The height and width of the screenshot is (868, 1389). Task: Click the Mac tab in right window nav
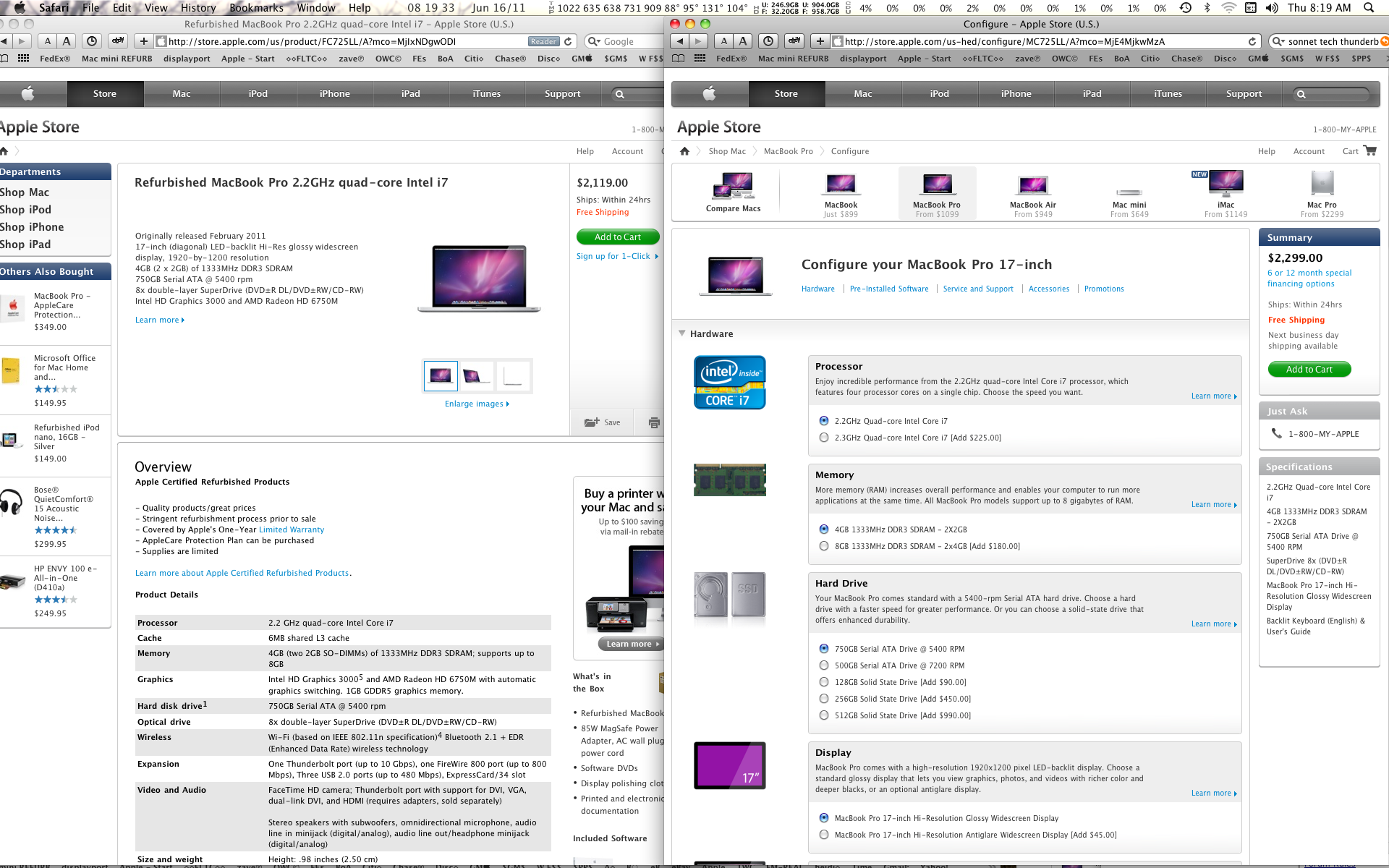[x=863, y=94]
